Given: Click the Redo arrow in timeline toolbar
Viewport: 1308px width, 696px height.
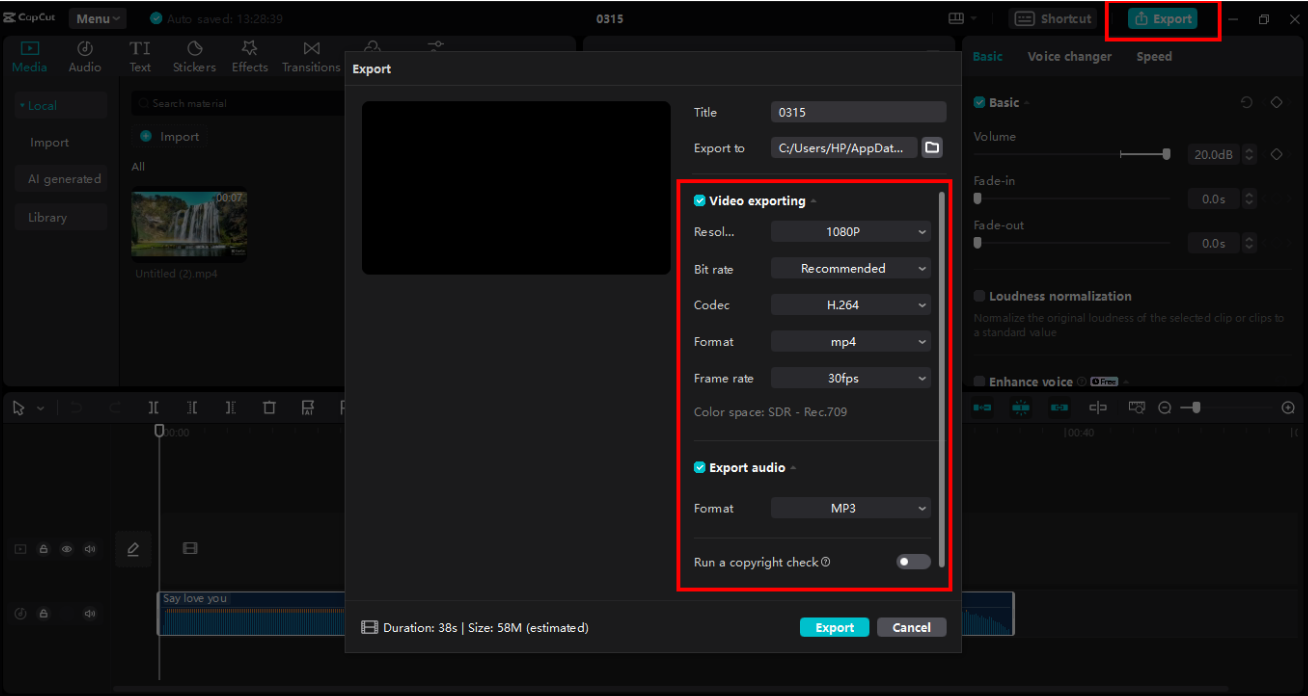Looking at the screenshot, I should [x=114, y=408].
